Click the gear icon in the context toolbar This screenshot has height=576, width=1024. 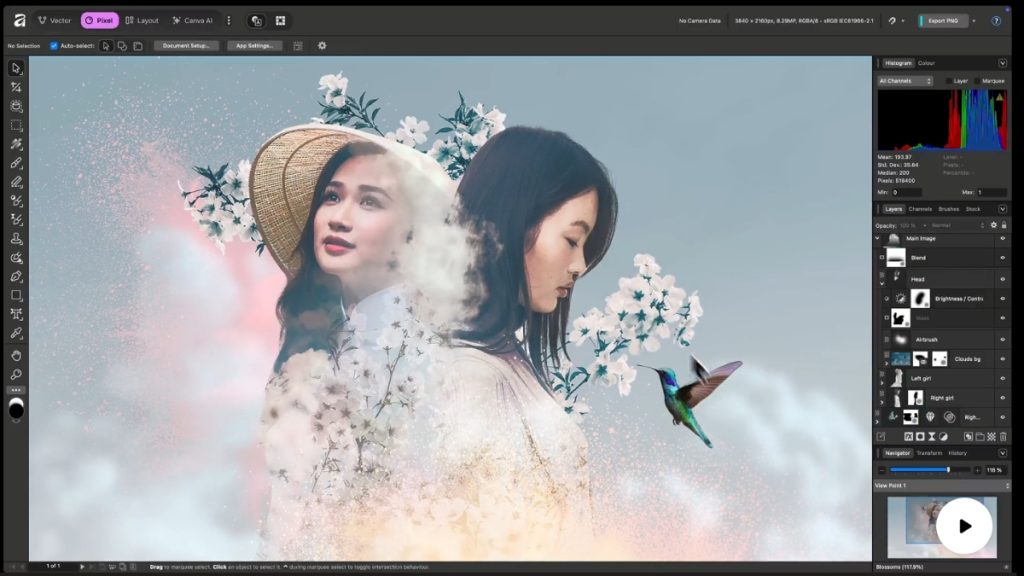coord(322,46)
